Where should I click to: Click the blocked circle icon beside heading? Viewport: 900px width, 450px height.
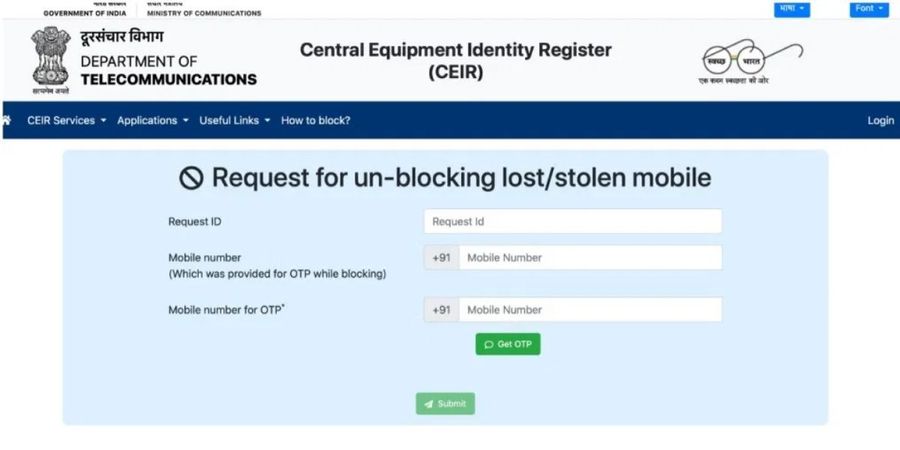pos(191,178)
